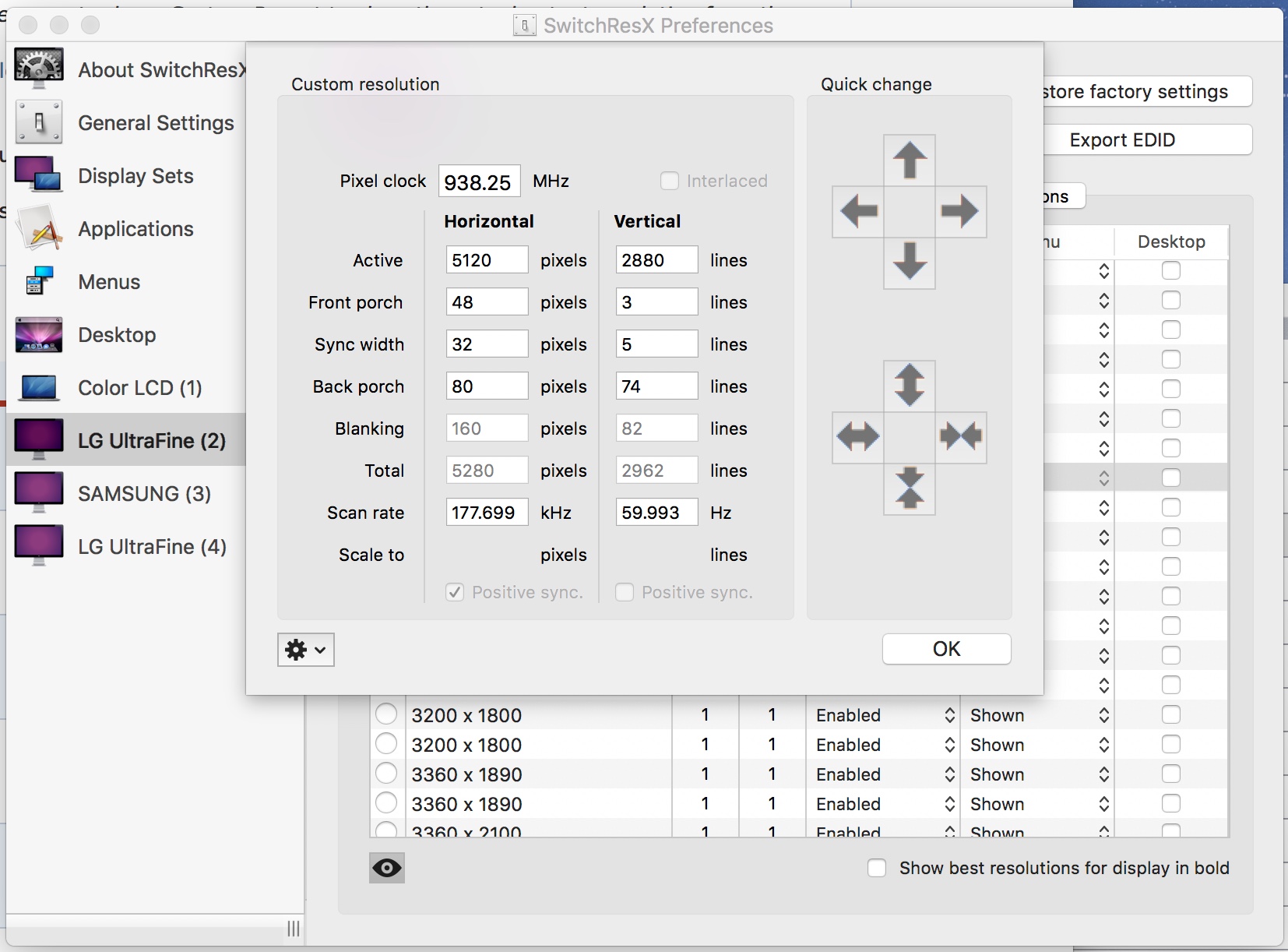Click the Horizontal Scan rate kHz field
The height and width of the screenshot is (952, 1288).
pyautogui.click(x=487, y=513)
